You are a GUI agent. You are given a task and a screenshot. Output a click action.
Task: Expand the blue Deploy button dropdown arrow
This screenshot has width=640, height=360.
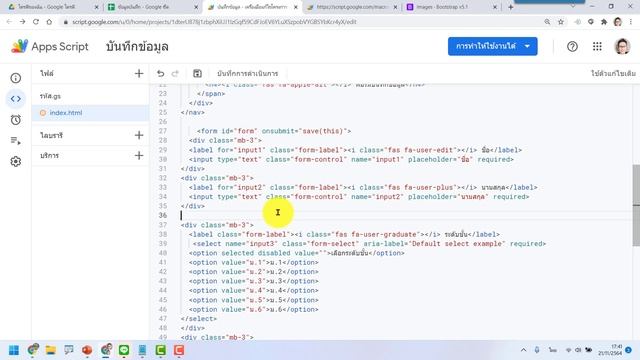(527, 46)
